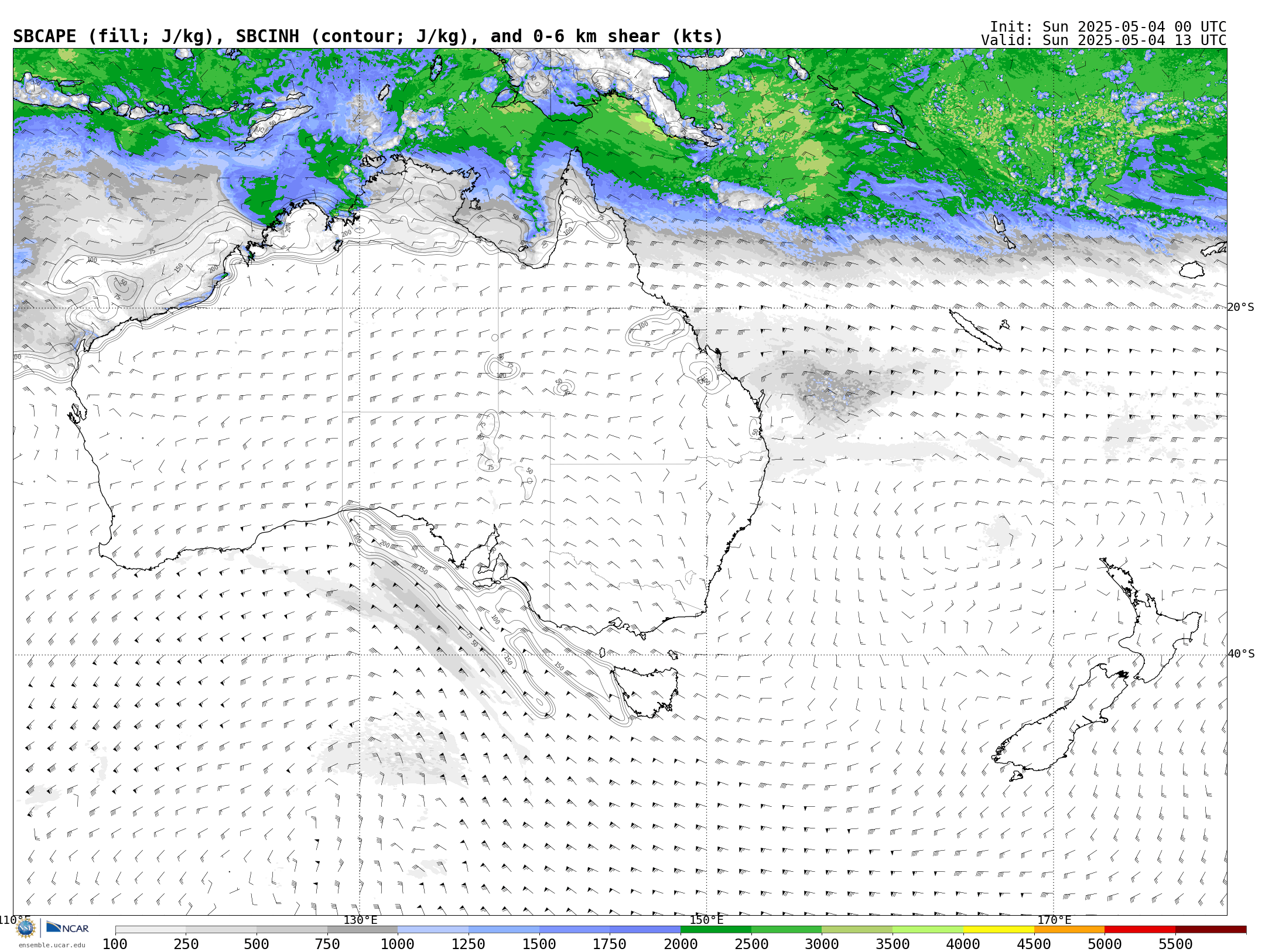Click the NCAR logo
Viewport: 1265px width, 952px height.
coord(67,928)
